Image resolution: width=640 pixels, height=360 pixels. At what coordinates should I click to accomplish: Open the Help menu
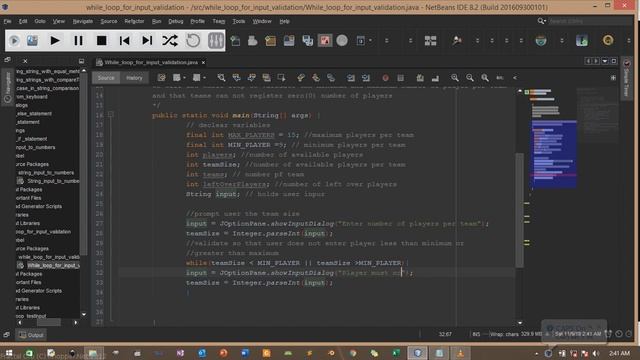click(284, 21)
